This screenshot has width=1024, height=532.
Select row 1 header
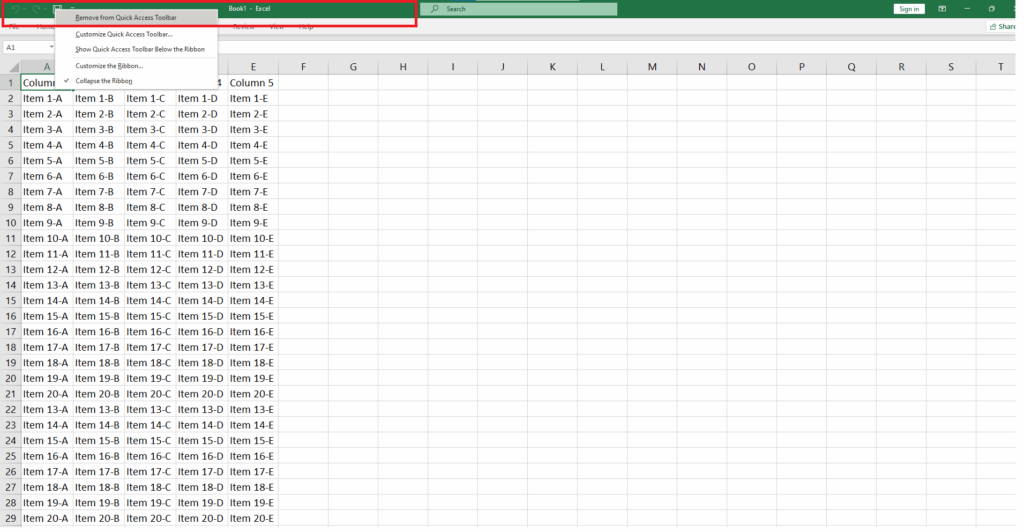[10, 83]
